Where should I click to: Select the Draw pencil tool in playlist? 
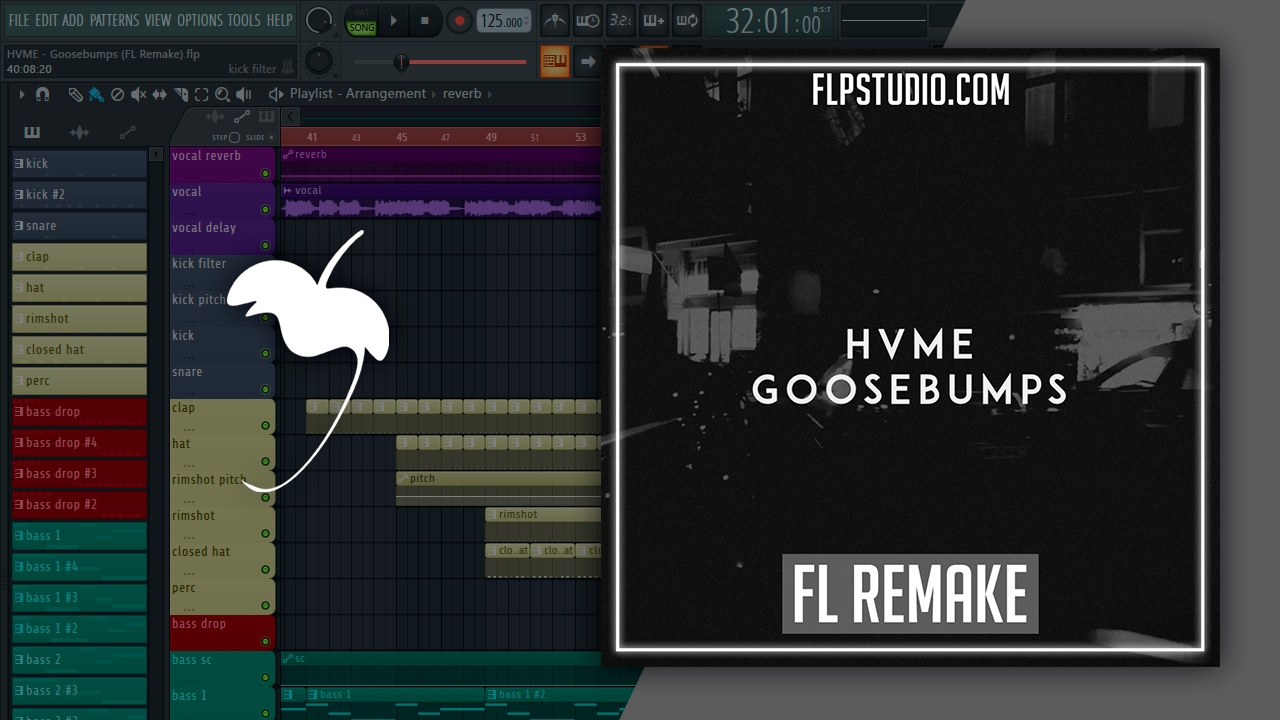click(76, 94)
